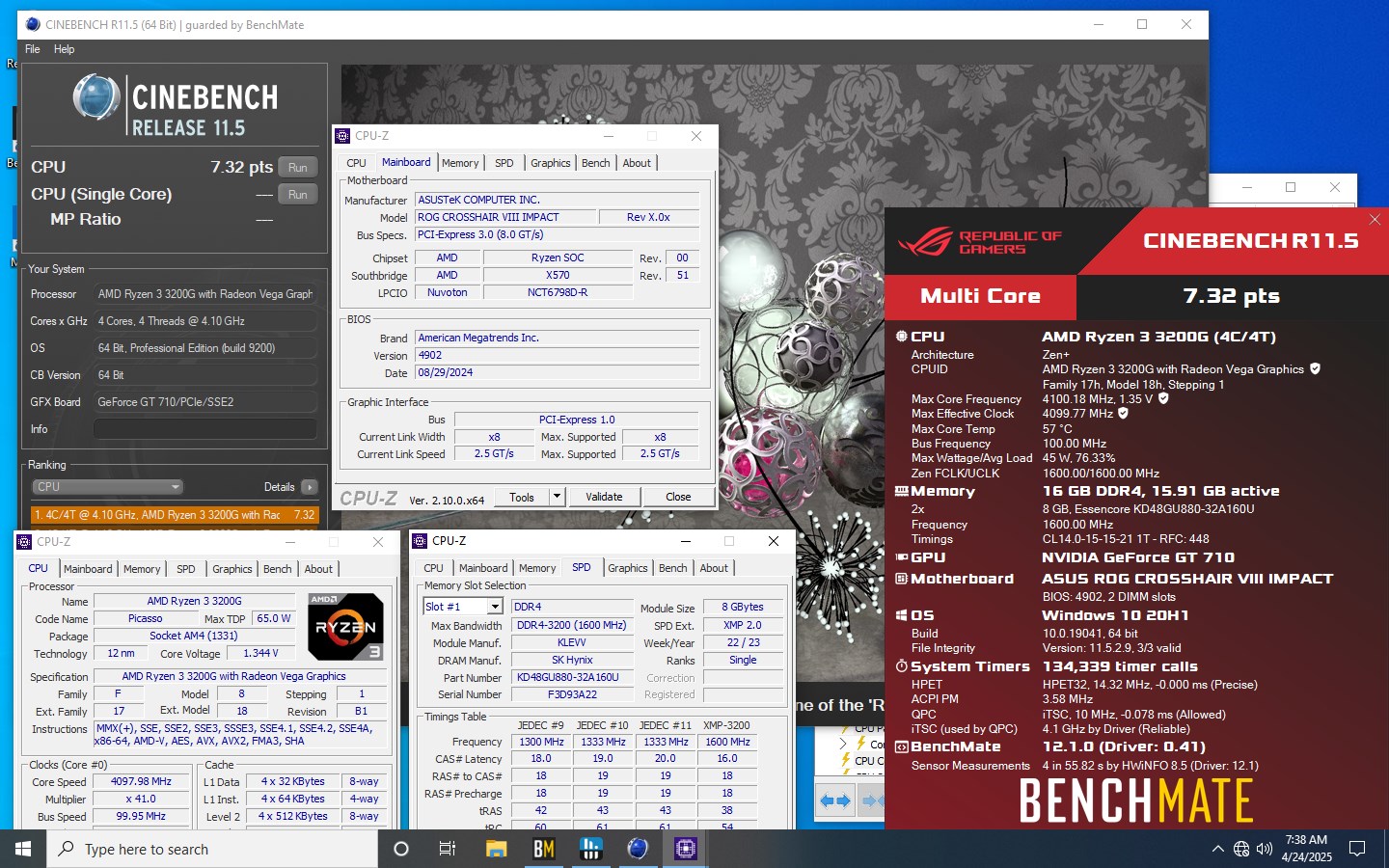This screenshot has width=1389, height=868.
Task: Show hidden system tray icons
Action: pyautogui.click(x=1217, y=849)
